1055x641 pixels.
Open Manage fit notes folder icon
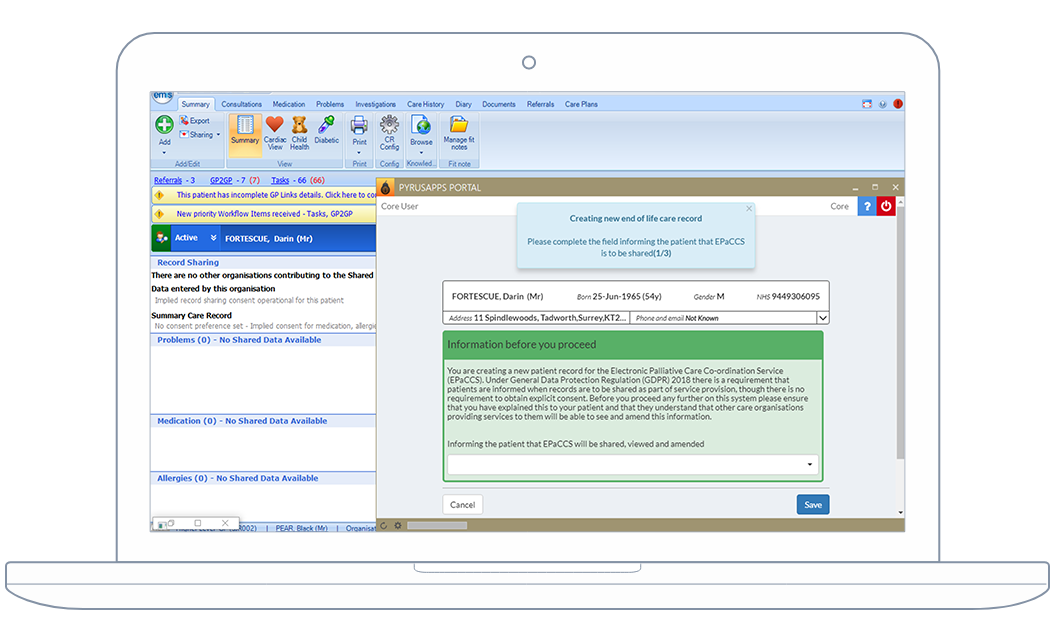pyautogui.click(x=459, y=124)
